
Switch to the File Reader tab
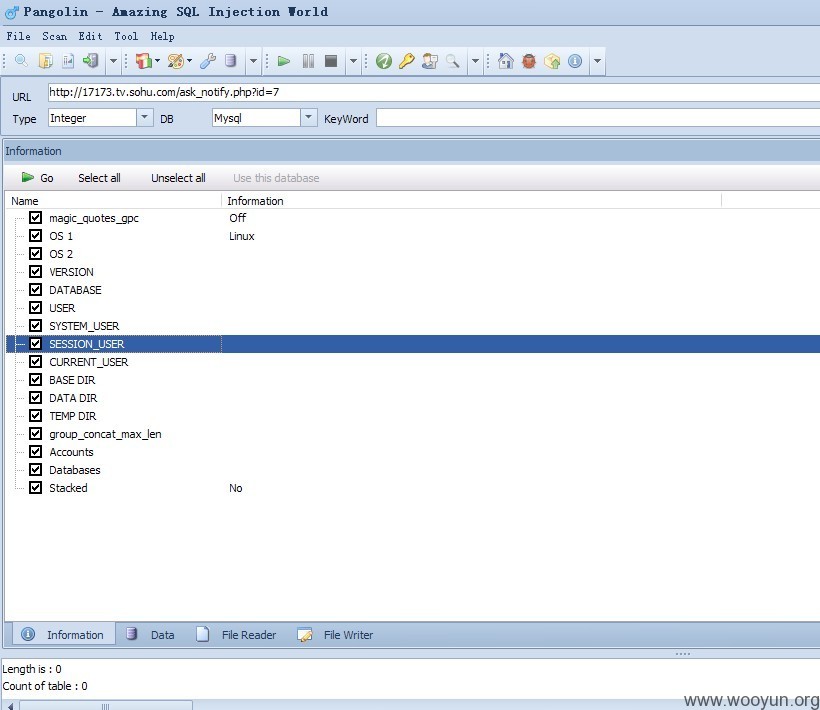(x=237, y=635)
